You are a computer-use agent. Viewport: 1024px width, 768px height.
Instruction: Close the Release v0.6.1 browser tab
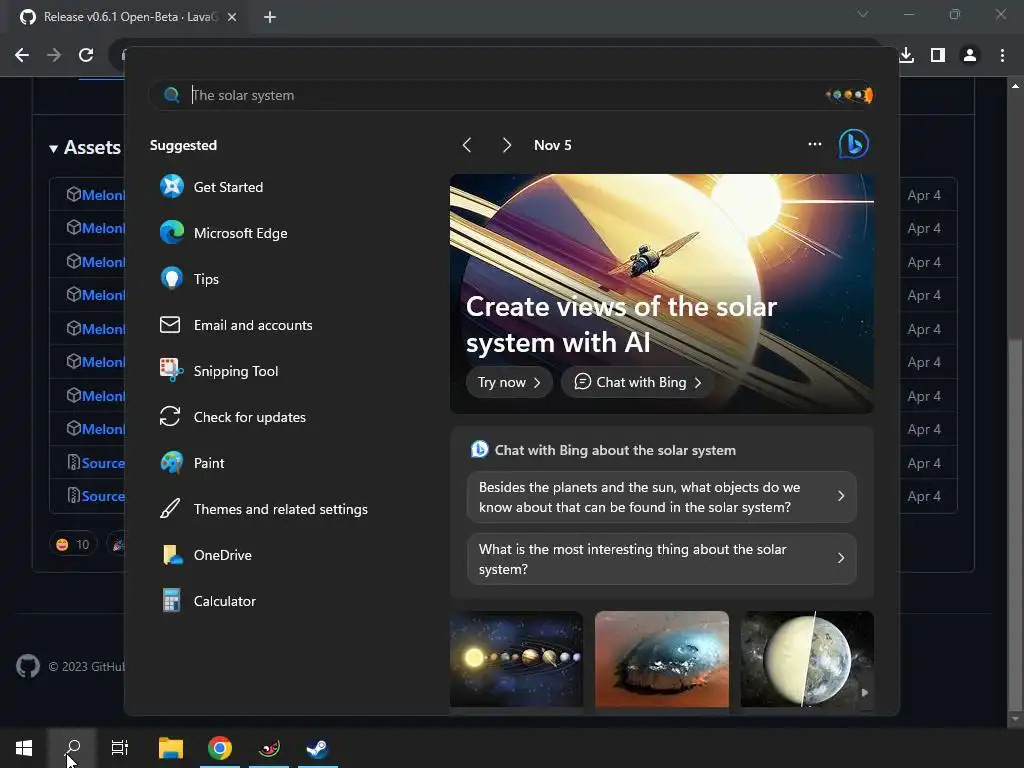tap(232, 17)
